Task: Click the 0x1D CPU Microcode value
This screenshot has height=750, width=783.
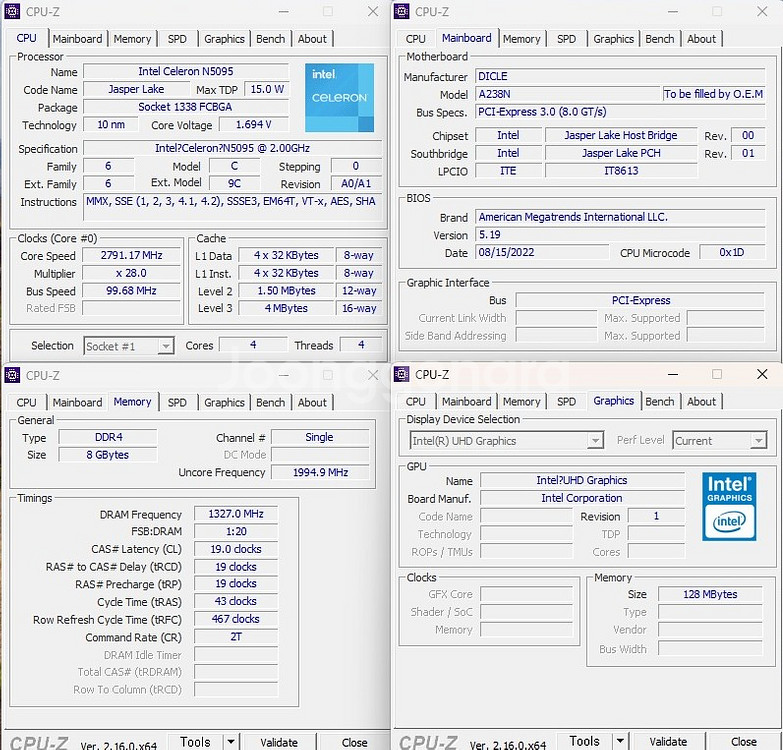Action: pyautogui.click(x=732, y=252)
